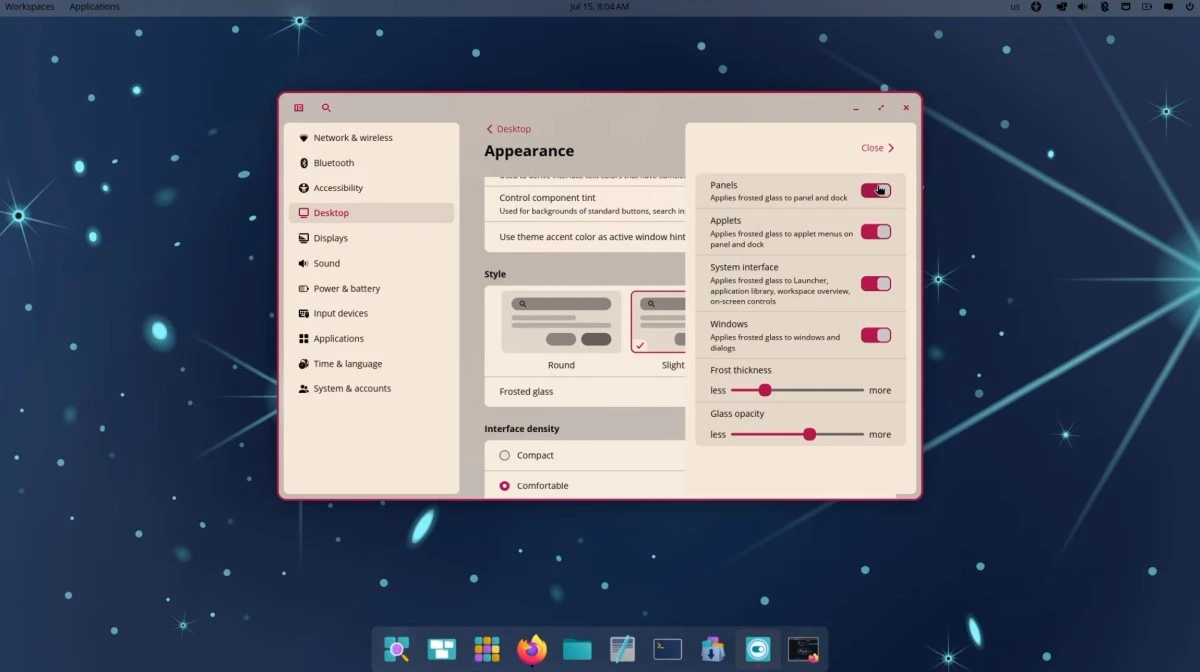Open Workspaces from the top panel
Viewport: 1200px width, 672px height.
[30, 7]
